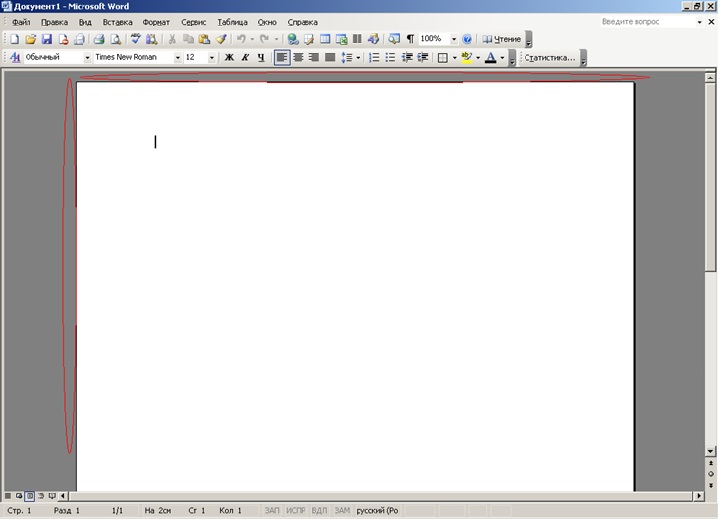Undo the last action
Viewport: 720px width, 519px height.
tap(242, 39)
